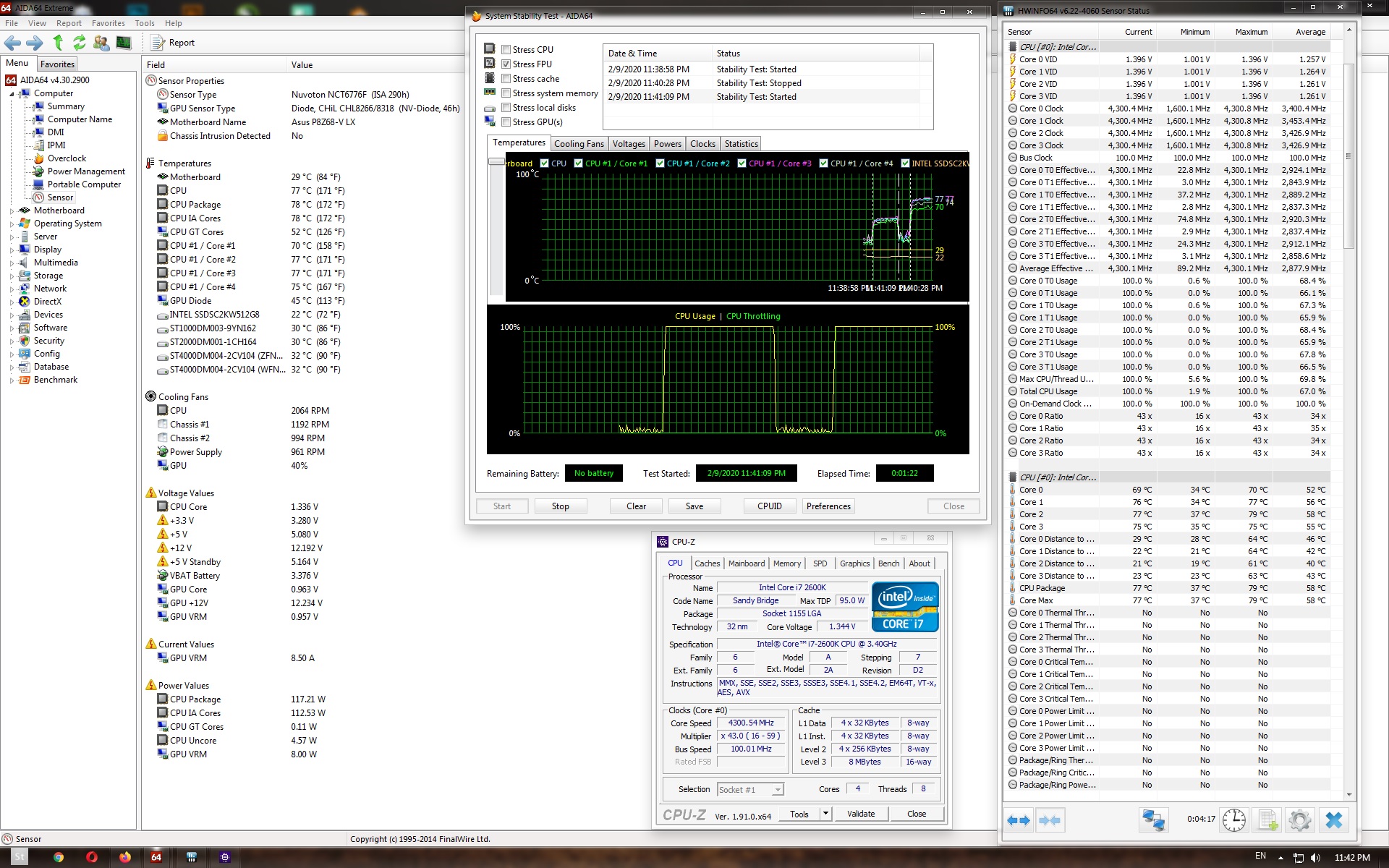Viewport: 1389px width, 868px height.
Task: Enable Stress system memory checkbox
Action: 506,93
